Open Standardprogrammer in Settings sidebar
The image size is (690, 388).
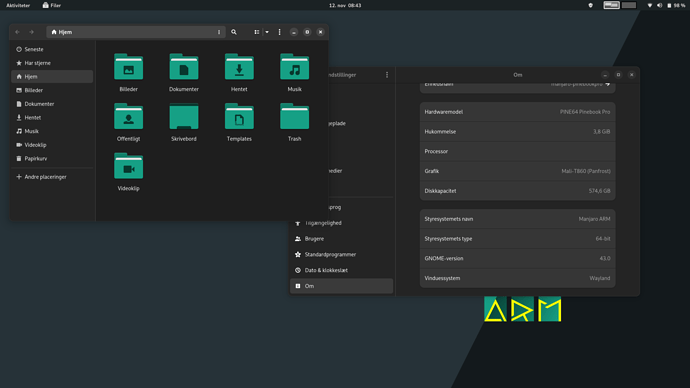[x=341, y=255]
